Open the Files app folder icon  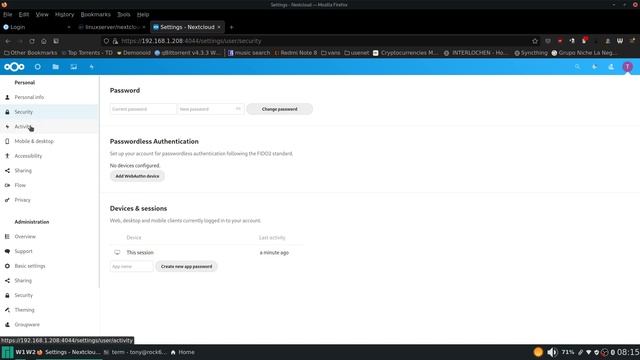[x=56, y=67]
